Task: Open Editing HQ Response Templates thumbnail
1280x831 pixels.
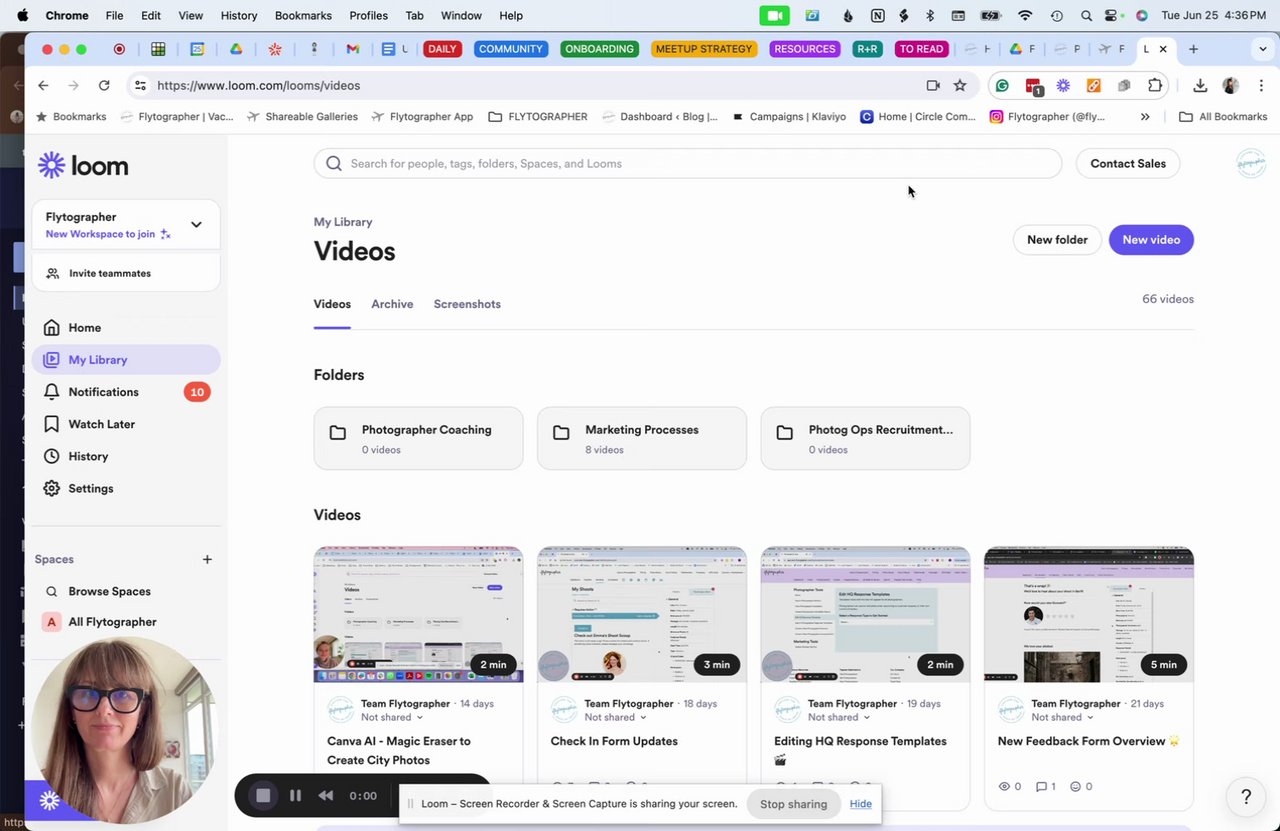Action: tap(865, 614)
